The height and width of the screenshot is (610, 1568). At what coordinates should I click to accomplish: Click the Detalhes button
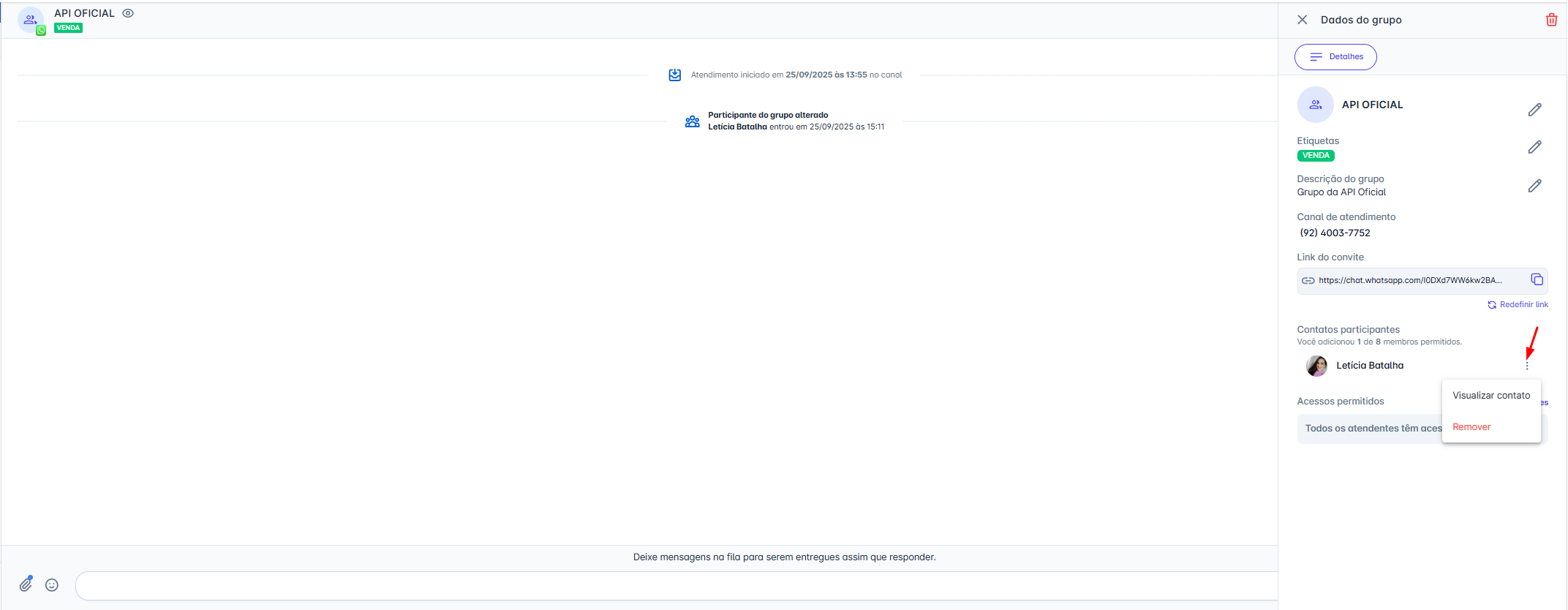coord(1335,57)
